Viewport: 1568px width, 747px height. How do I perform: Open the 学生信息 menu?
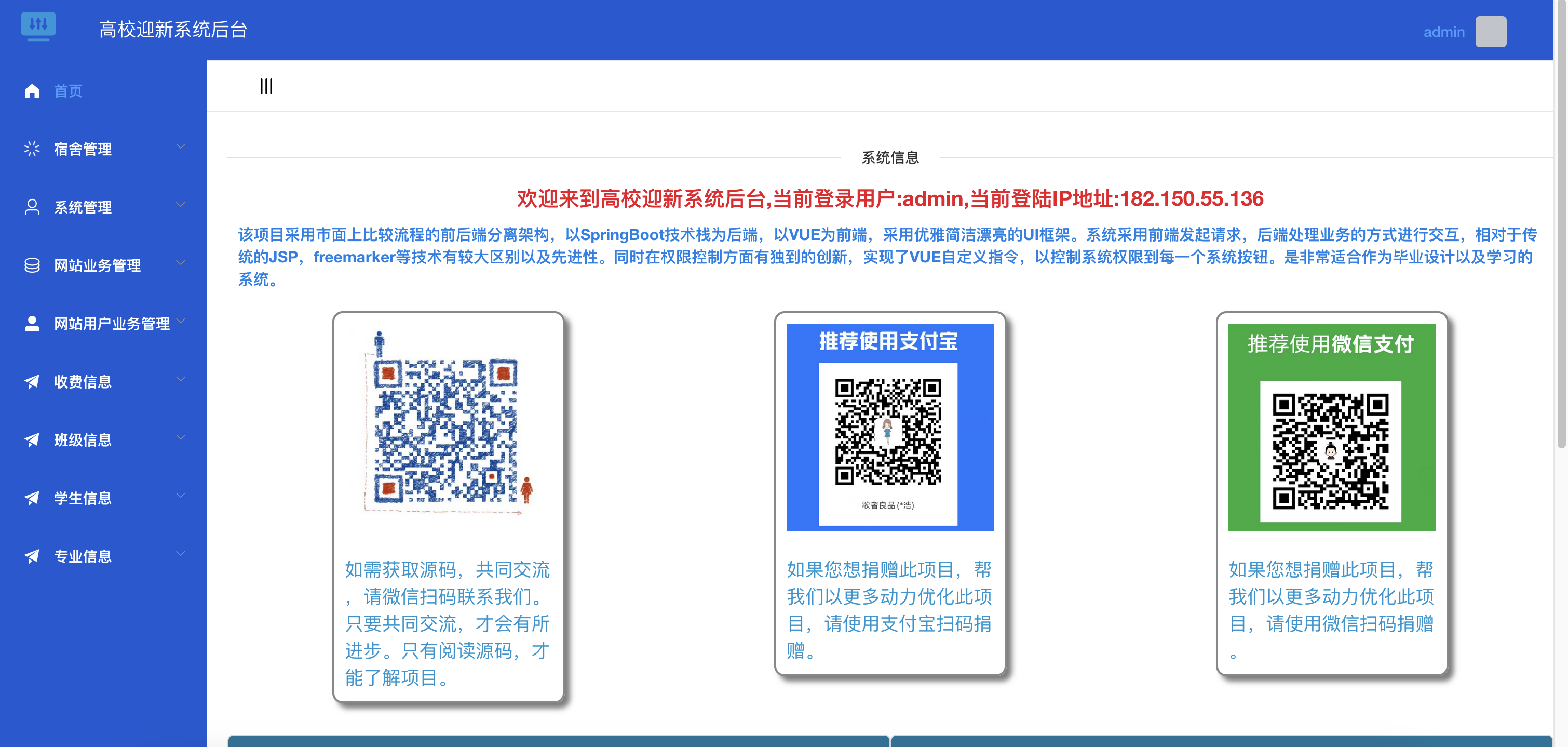(103, 498)
